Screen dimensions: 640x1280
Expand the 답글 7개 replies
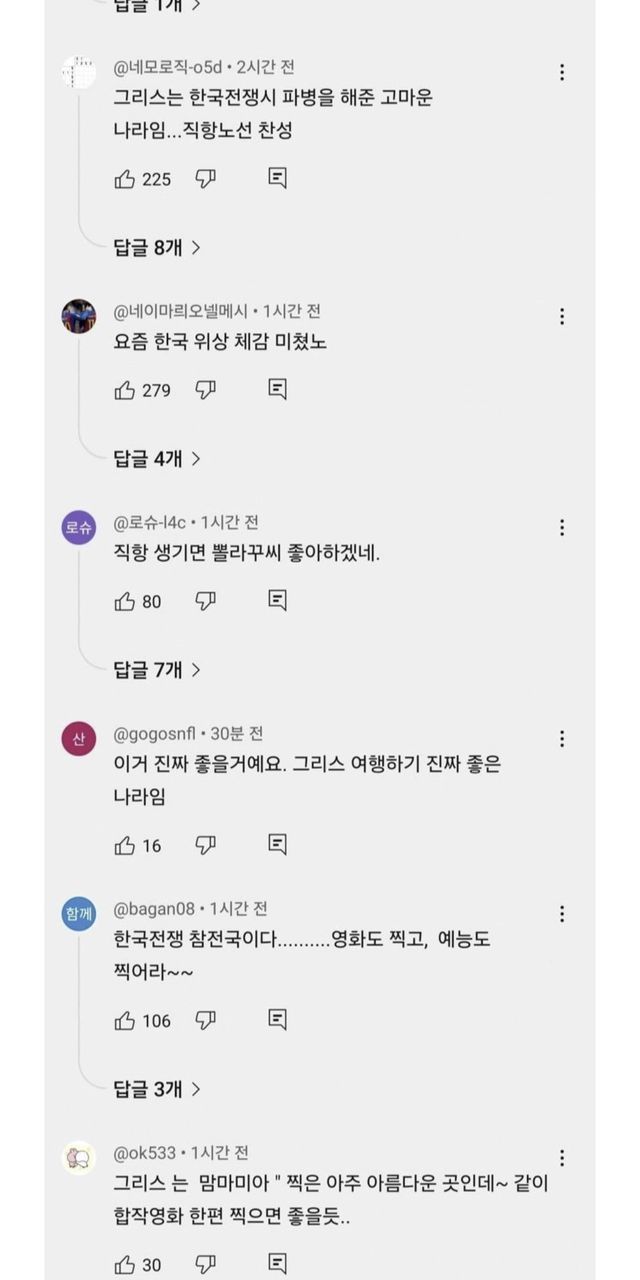tap(157, 669)
